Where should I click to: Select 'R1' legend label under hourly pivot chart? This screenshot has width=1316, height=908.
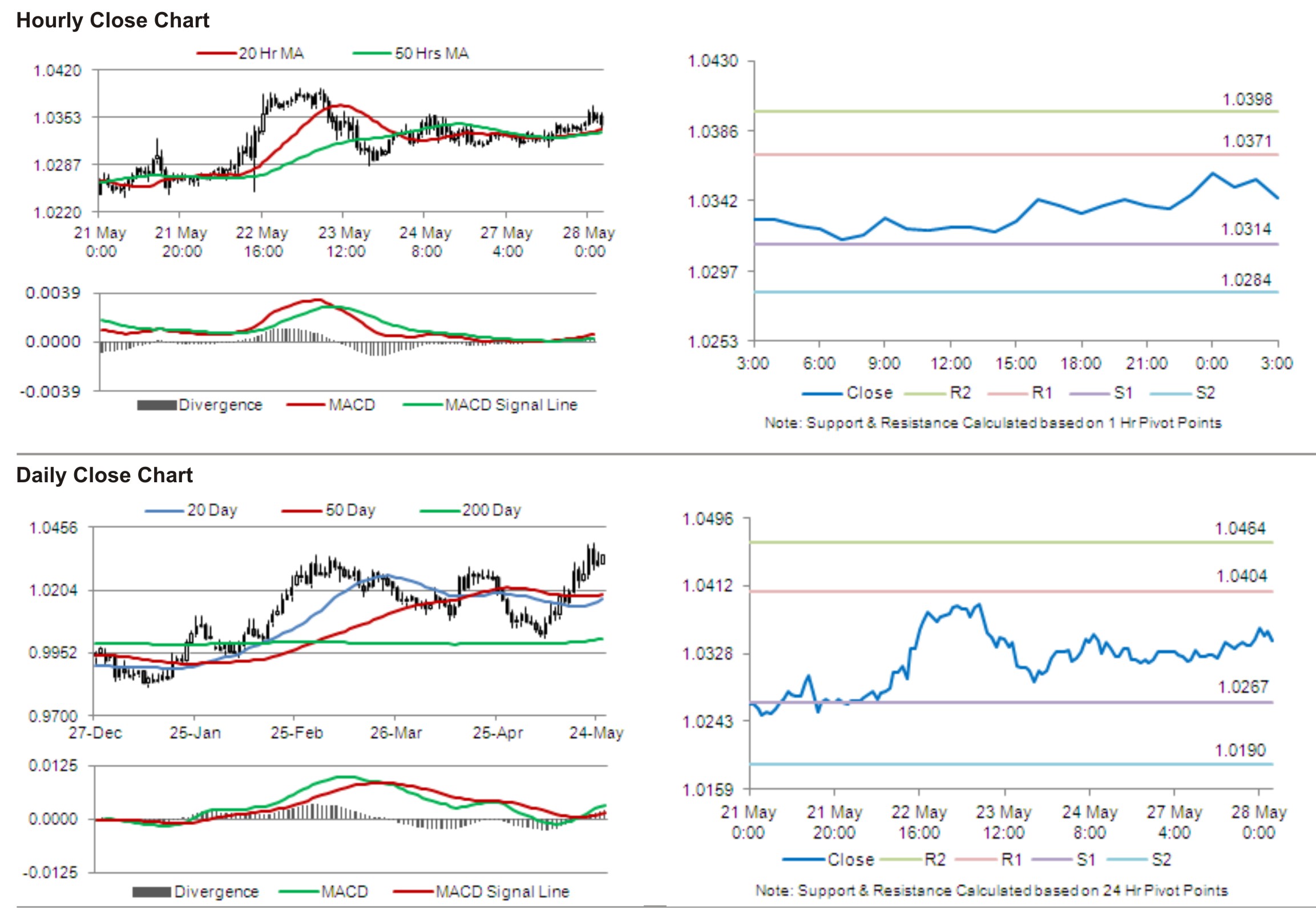click(x=1043, y=393)
